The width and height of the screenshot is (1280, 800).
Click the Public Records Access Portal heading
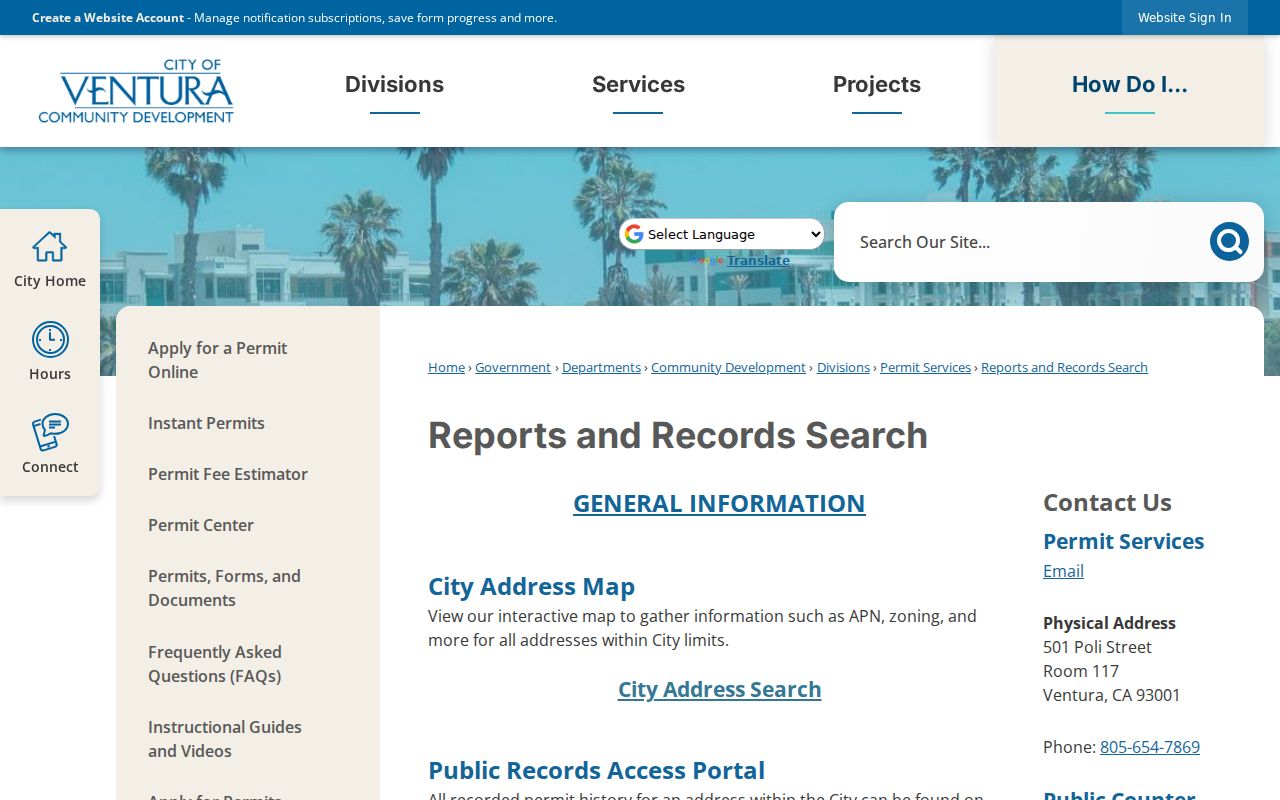coord(596,770)
